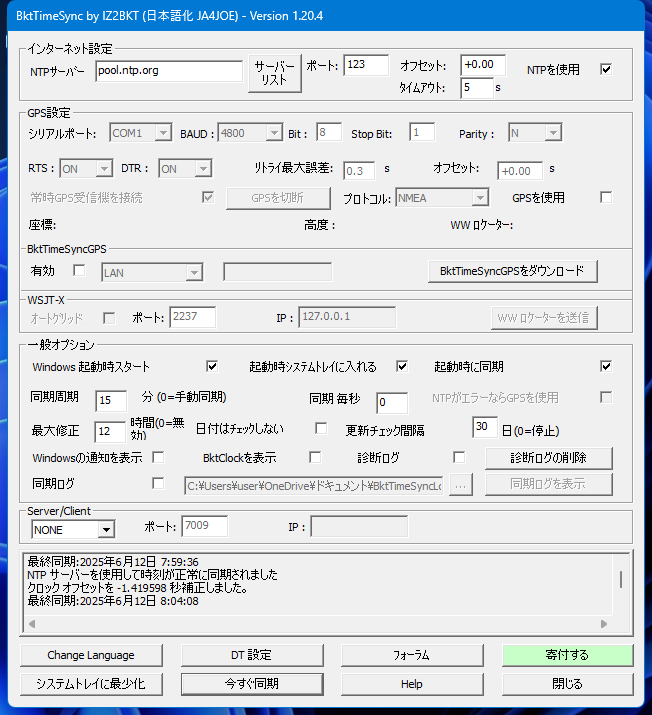This screenshot has width=652, height=715.
Task: Click the NTPサーバー pool.ntp.org field
Action: (x=169, y=71)
